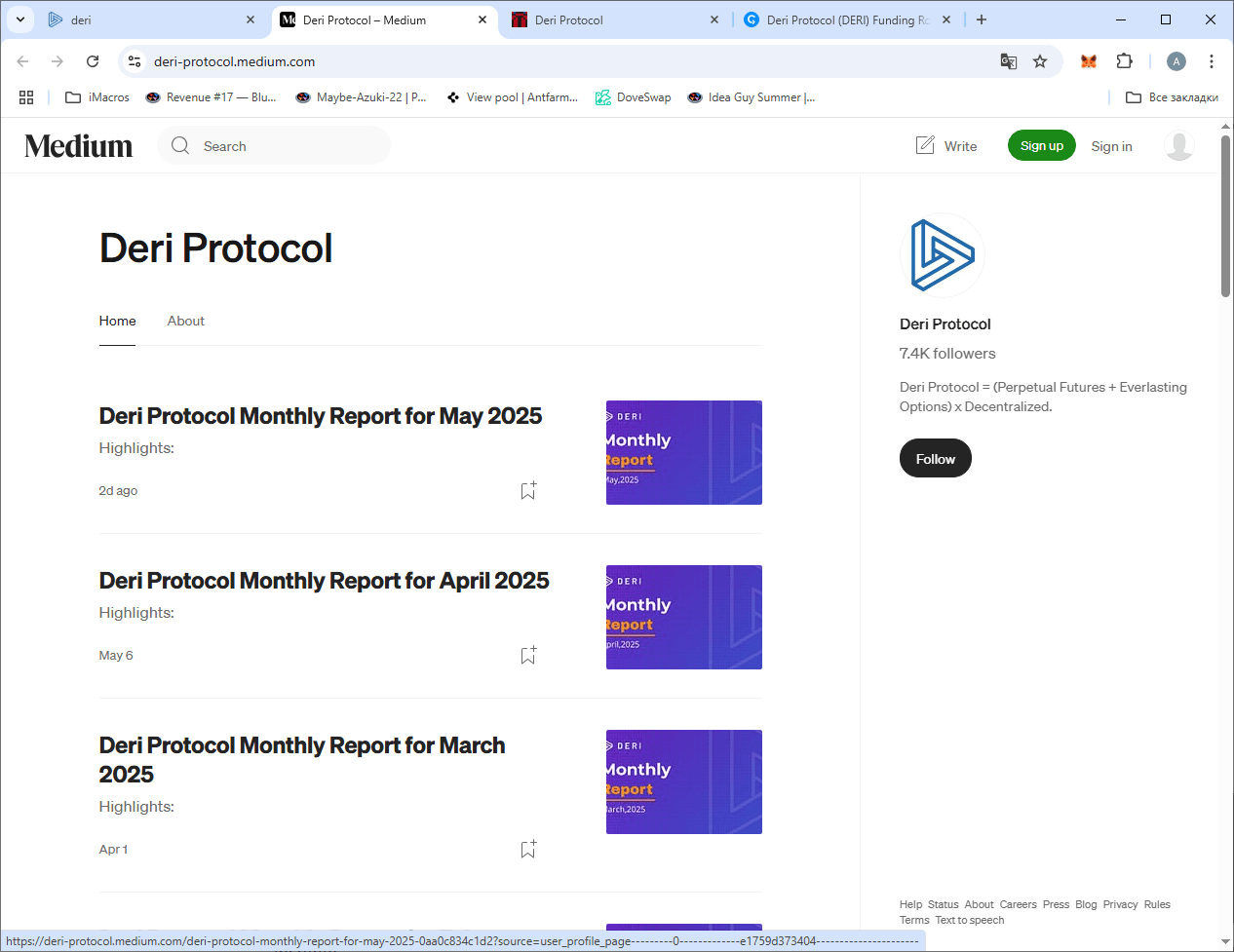This screenshot has height=952, width=1234.
Task: Open Monthly Report for May 2025 article
Action: (321, 416)
